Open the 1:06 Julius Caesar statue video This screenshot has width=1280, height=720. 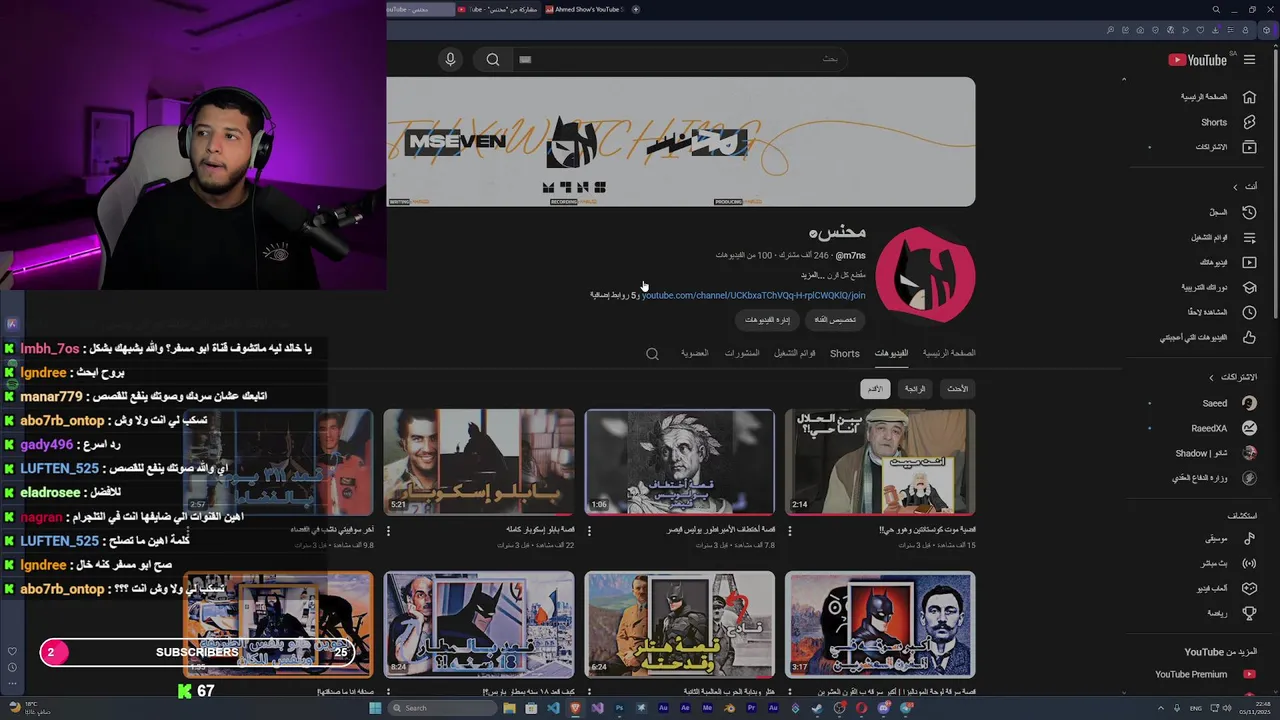(x=680, y=462)
